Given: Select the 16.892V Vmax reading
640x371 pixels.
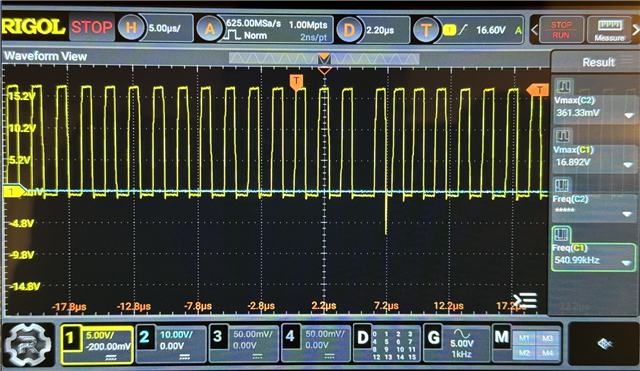Looking at the screenshot, I should click(573, 162).
